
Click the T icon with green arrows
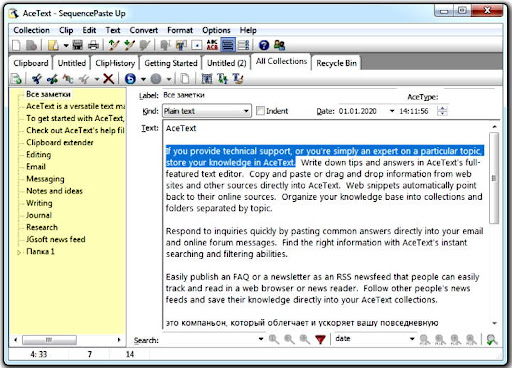(222, 79)
